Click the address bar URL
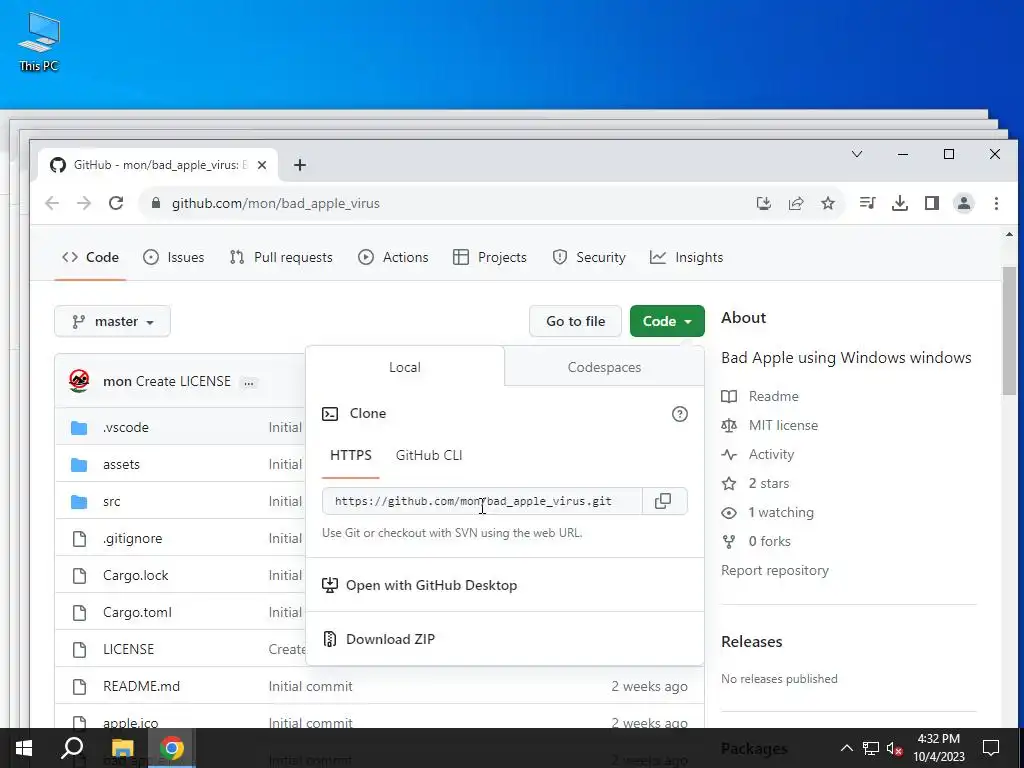Image resolution: width=1024 pixels, height=768 pixels. (x=276, y=203)
